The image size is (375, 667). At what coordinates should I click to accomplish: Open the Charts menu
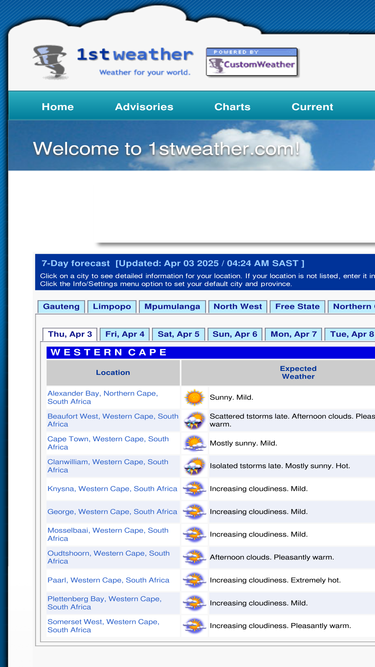coord(232,107)
